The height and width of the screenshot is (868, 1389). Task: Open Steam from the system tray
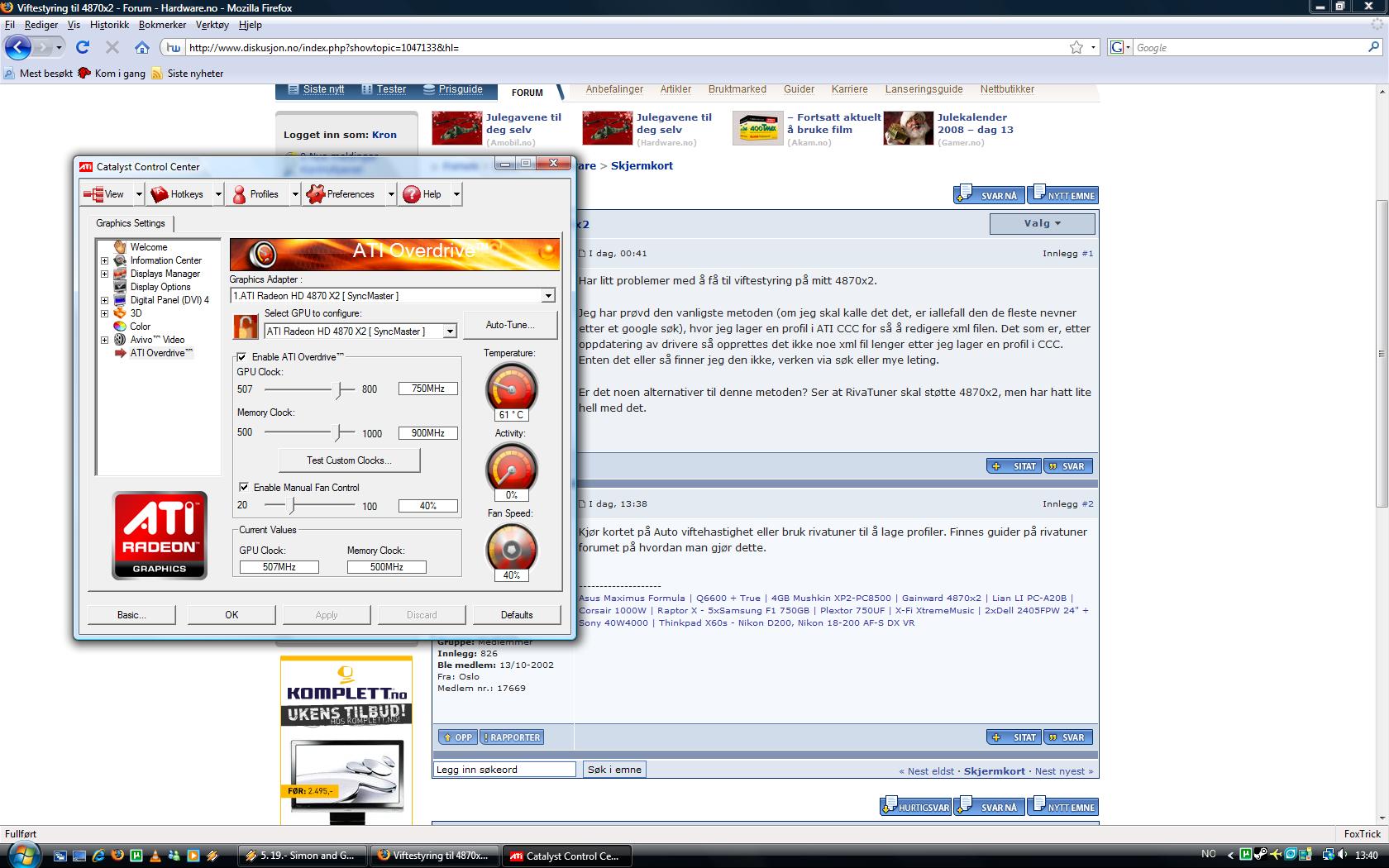click(1261, 855)
